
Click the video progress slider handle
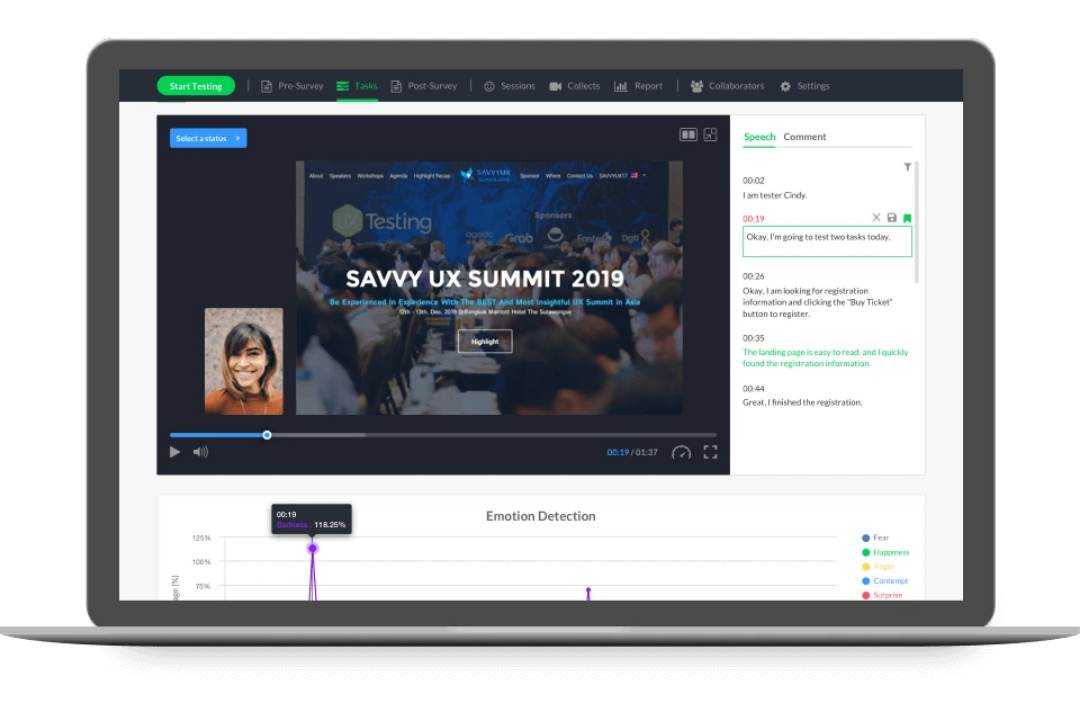coord(267,435)
